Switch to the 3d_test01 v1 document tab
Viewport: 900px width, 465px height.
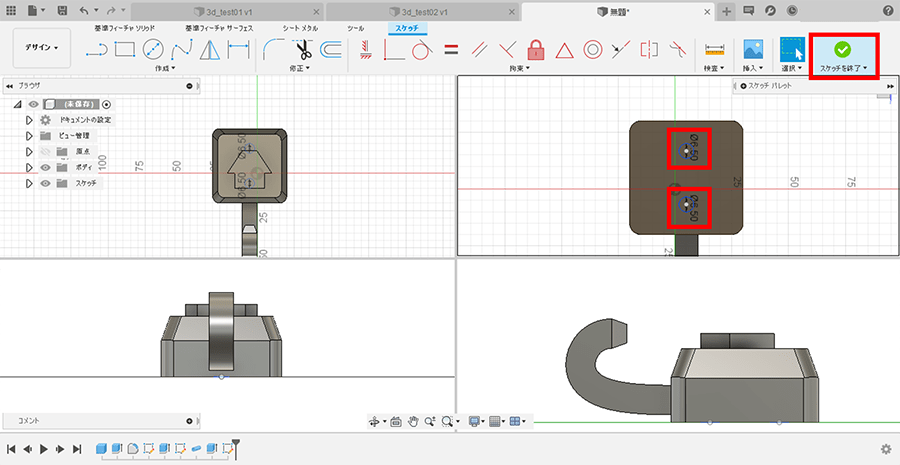pyautogui.click(x=225, y=10)
